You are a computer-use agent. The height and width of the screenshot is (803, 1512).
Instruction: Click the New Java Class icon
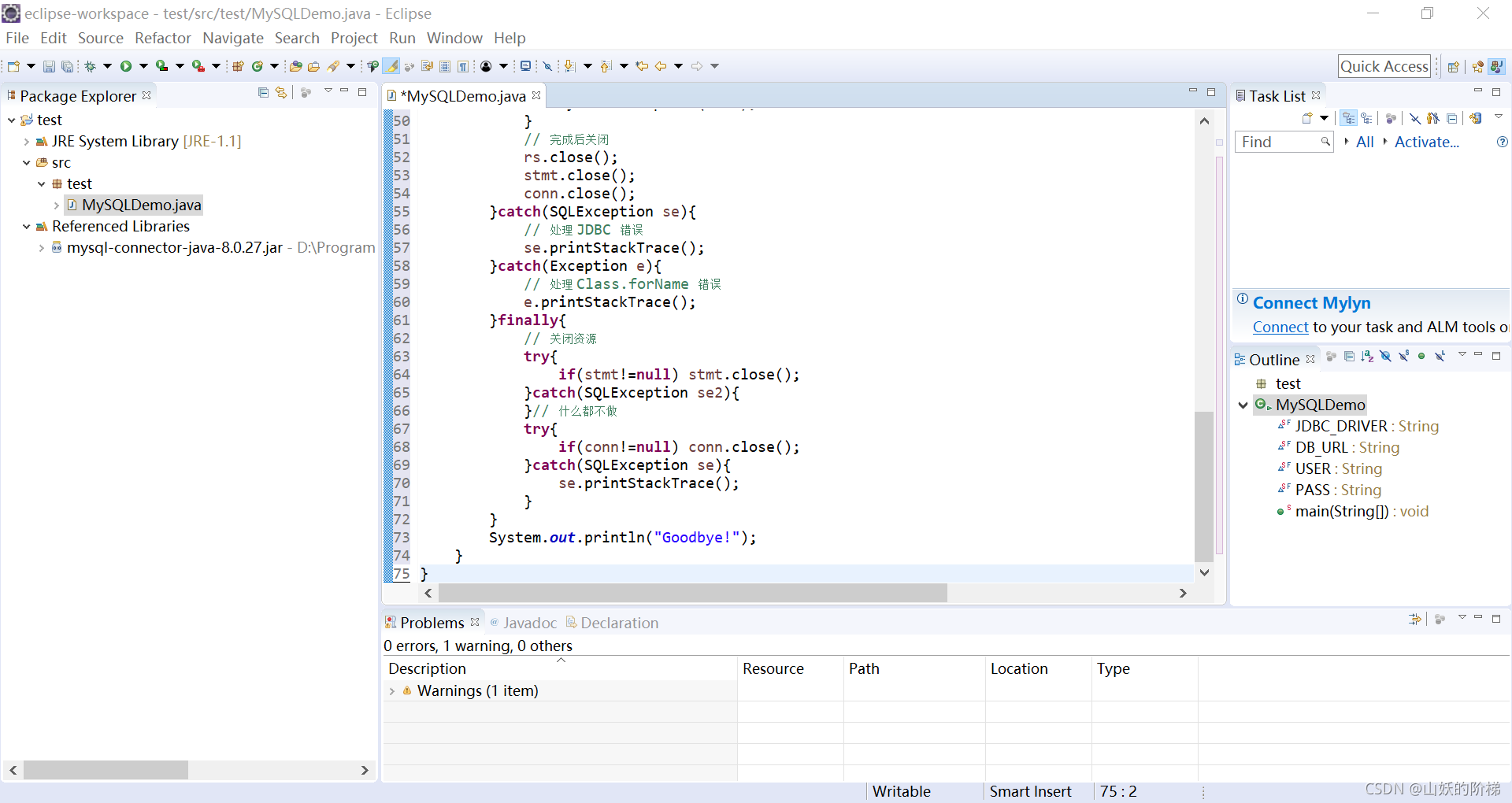257,66
